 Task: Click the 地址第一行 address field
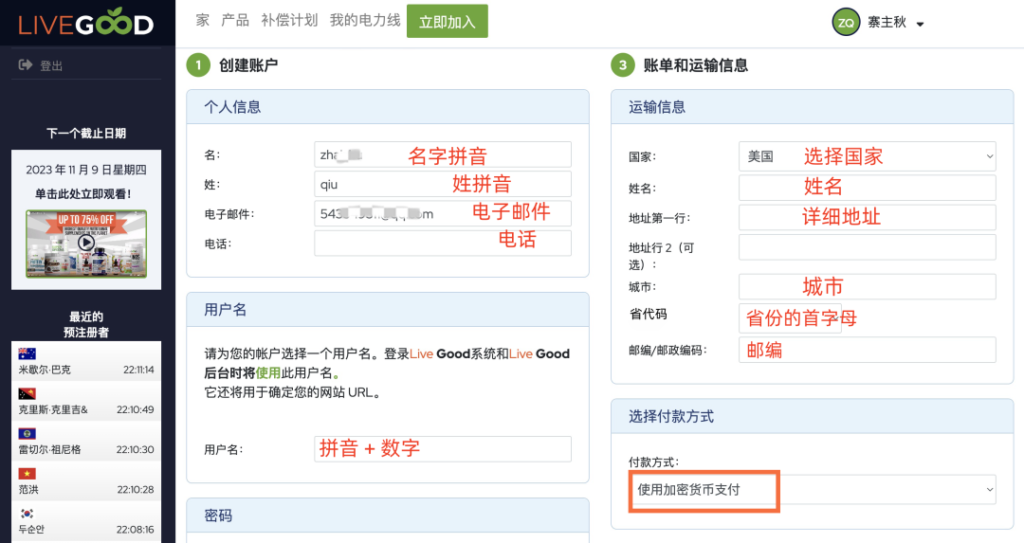tap(867, 218)
